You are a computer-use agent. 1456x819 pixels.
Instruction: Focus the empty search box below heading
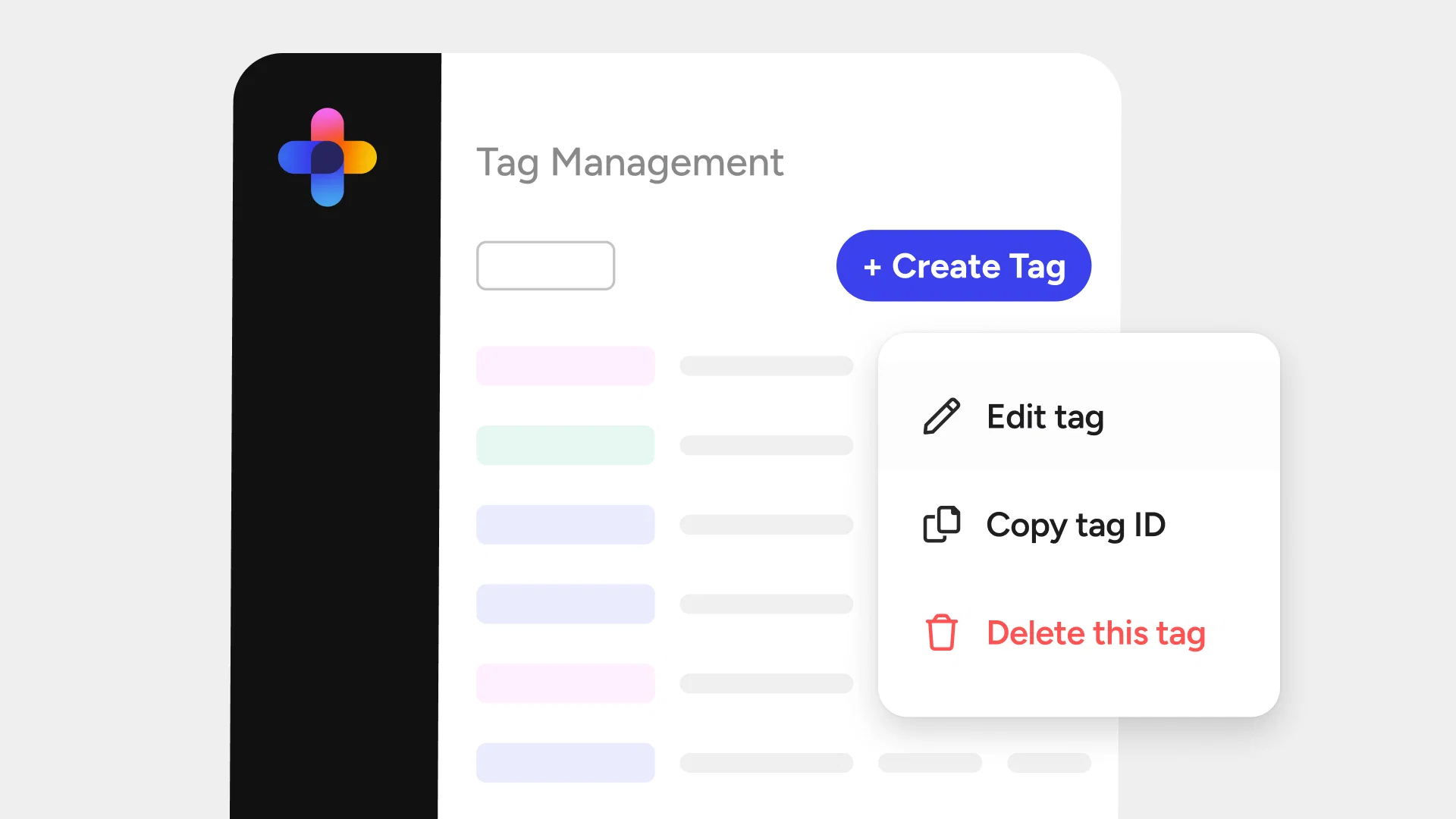545,265
